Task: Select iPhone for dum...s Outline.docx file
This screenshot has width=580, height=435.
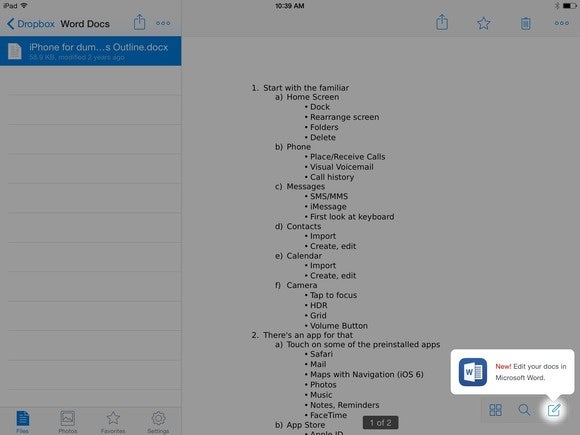Action: (x=91, y=51)
